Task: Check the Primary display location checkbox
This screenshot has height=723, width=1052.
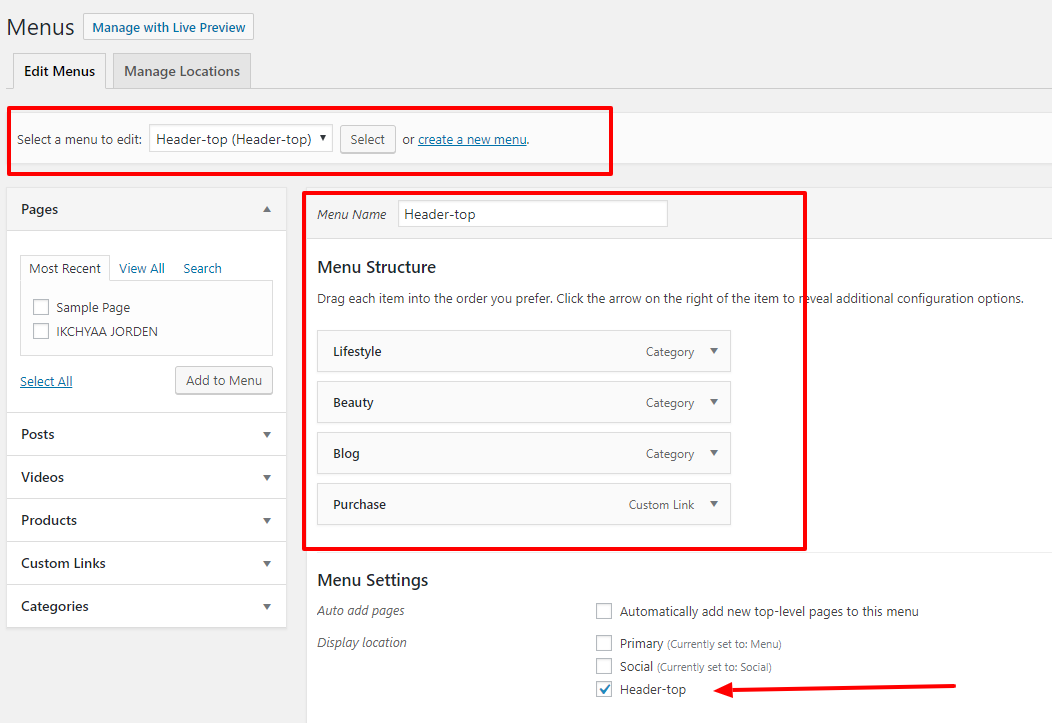Action: point(604,643)
